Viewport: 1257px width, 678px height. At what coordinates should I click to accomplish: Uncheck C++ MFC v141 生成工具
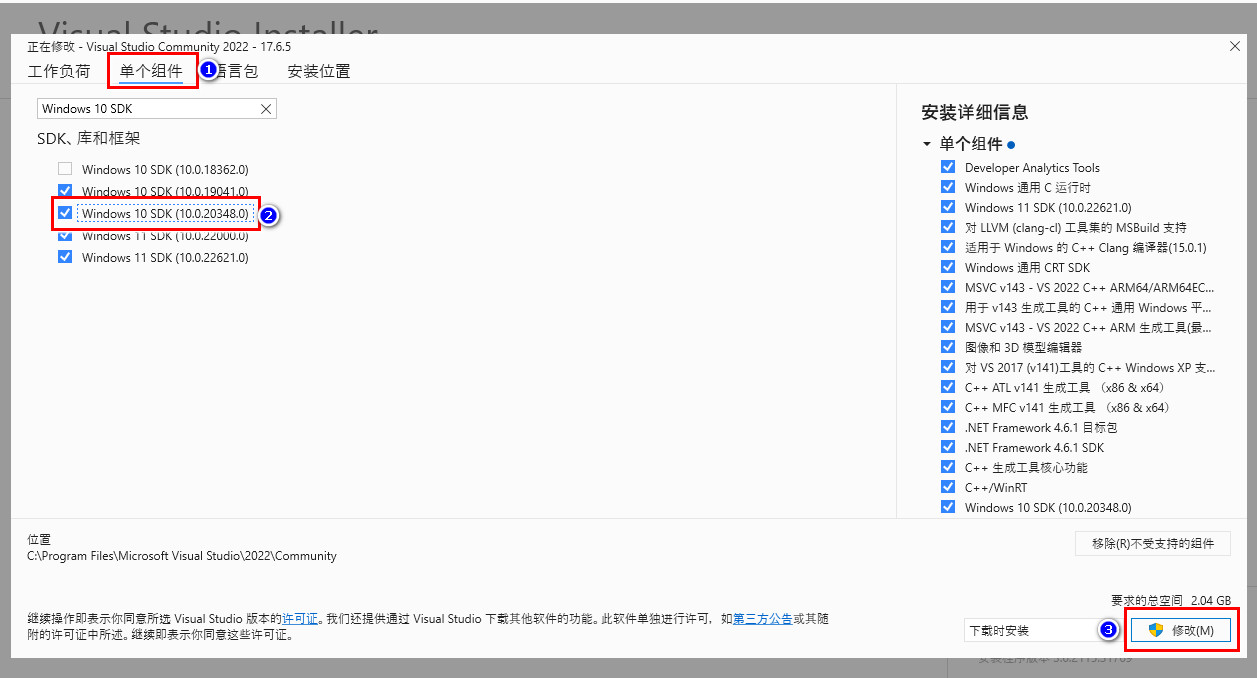[x=948, y=407]
